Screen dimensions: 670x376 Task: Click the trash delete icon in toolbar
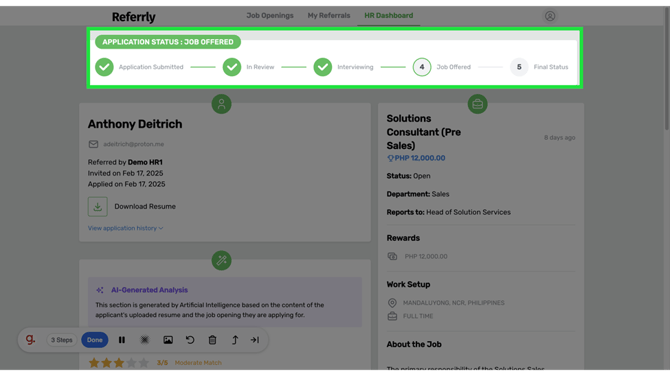click(x=212, y=340)
